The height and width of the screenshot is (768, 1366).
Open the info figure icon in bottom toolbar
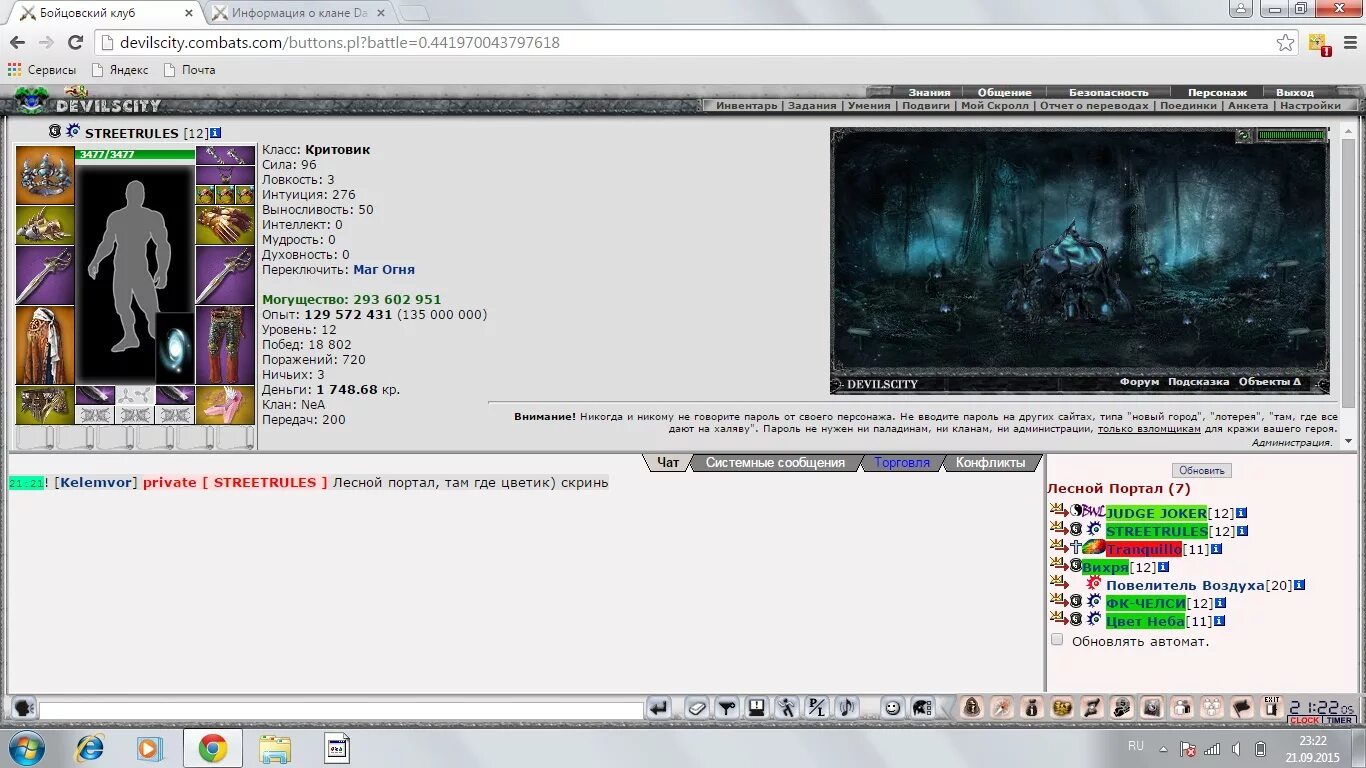(x=1031, y=708)
